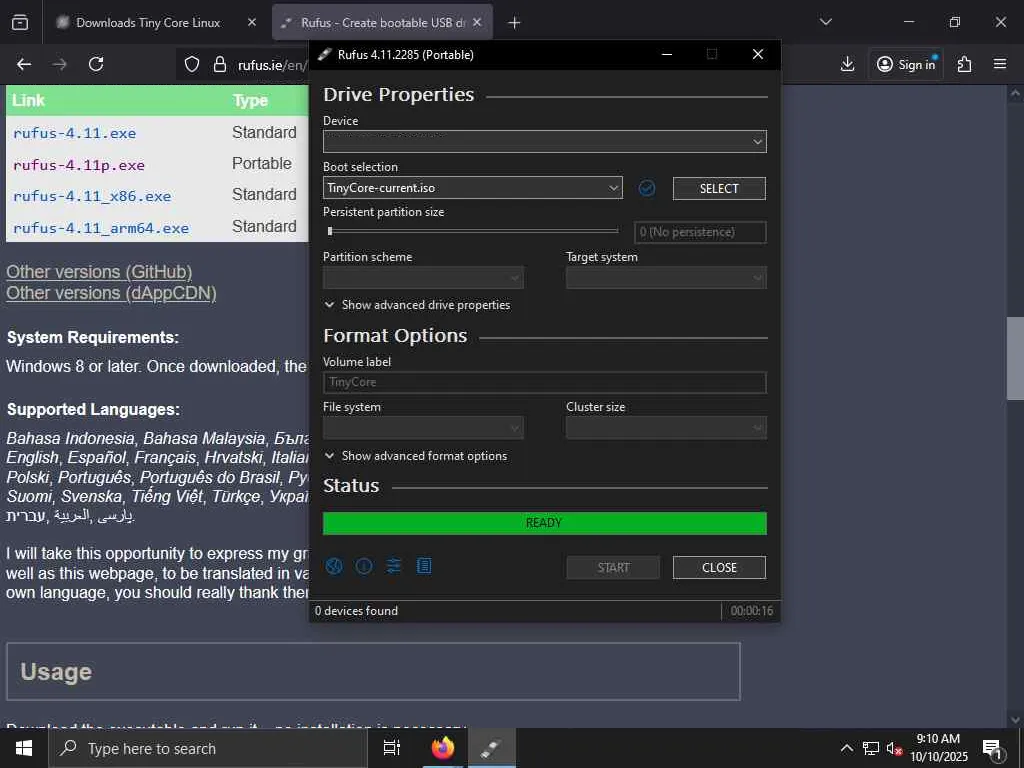Open Firefox hamburger application menu

pos(1000,64)
